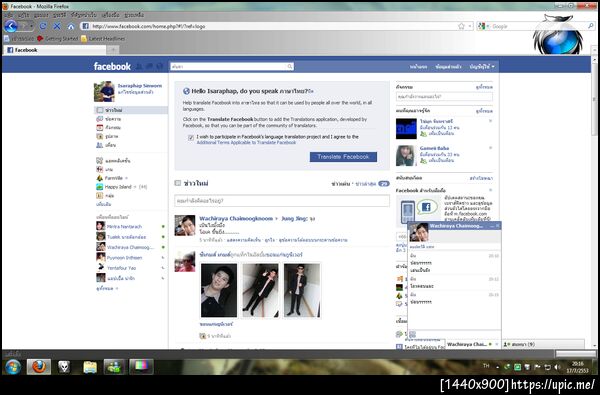Screen dimensions: 600x395
Task: Open Additional Terms Applicable to Translate Facebook link
Action: point(246,142)
